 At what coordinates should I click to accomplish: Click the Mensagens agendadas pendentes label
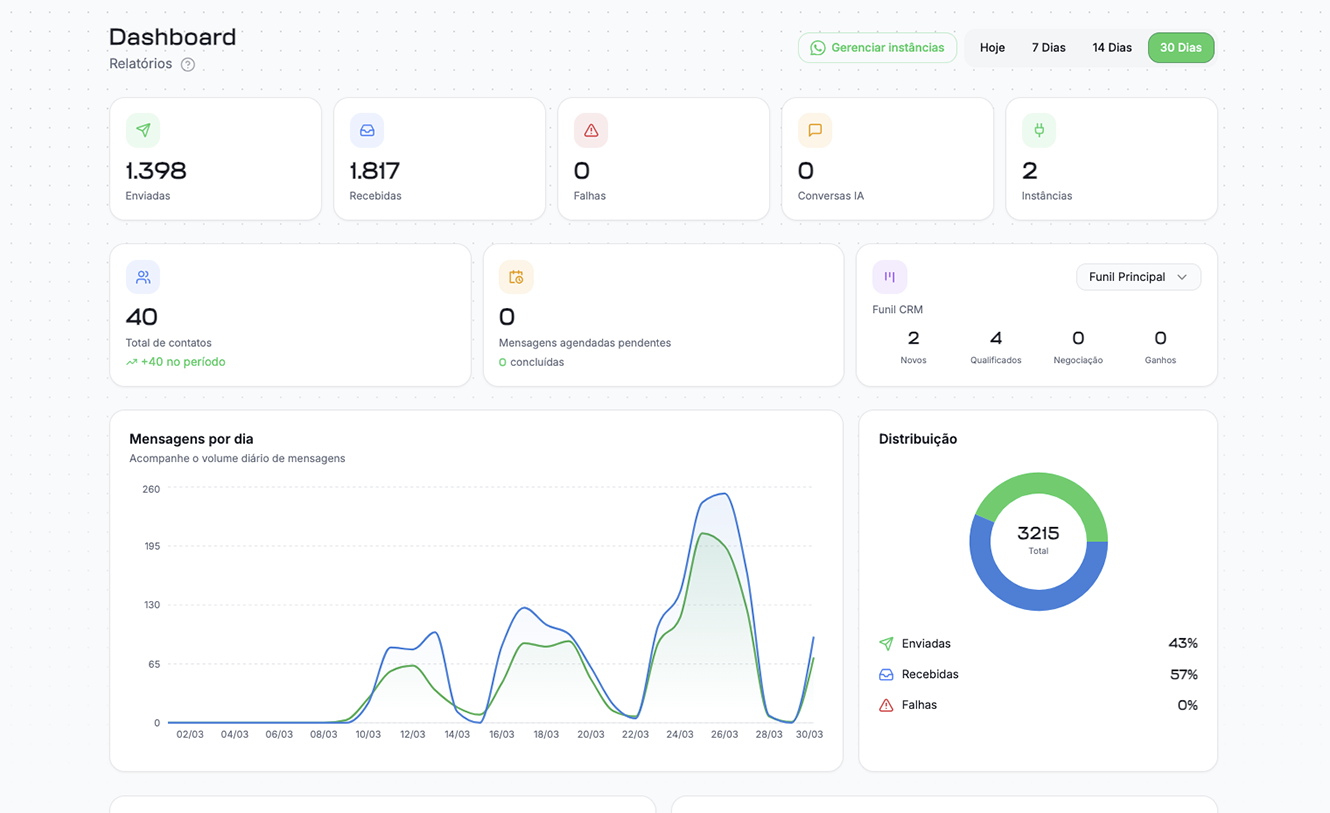(x=585, y=343)
